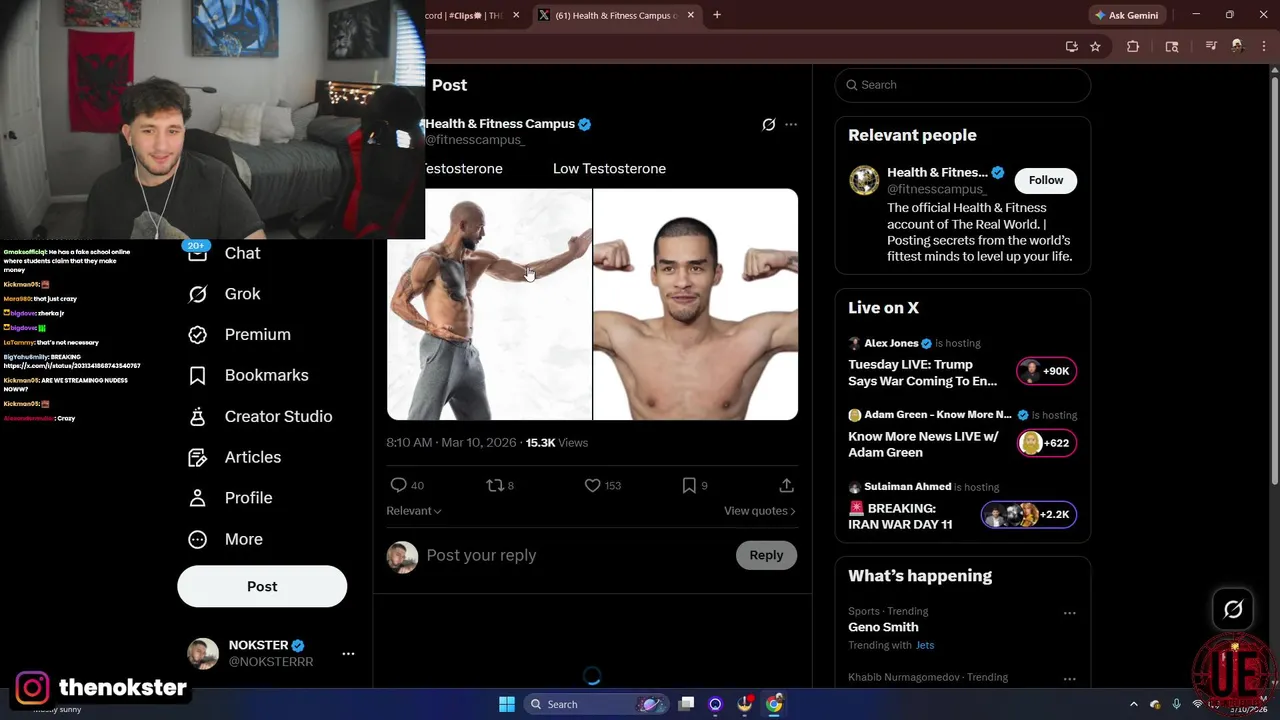Click the white Post button
This screenshot has width=1280, height=720.
(x=262, y=587)
